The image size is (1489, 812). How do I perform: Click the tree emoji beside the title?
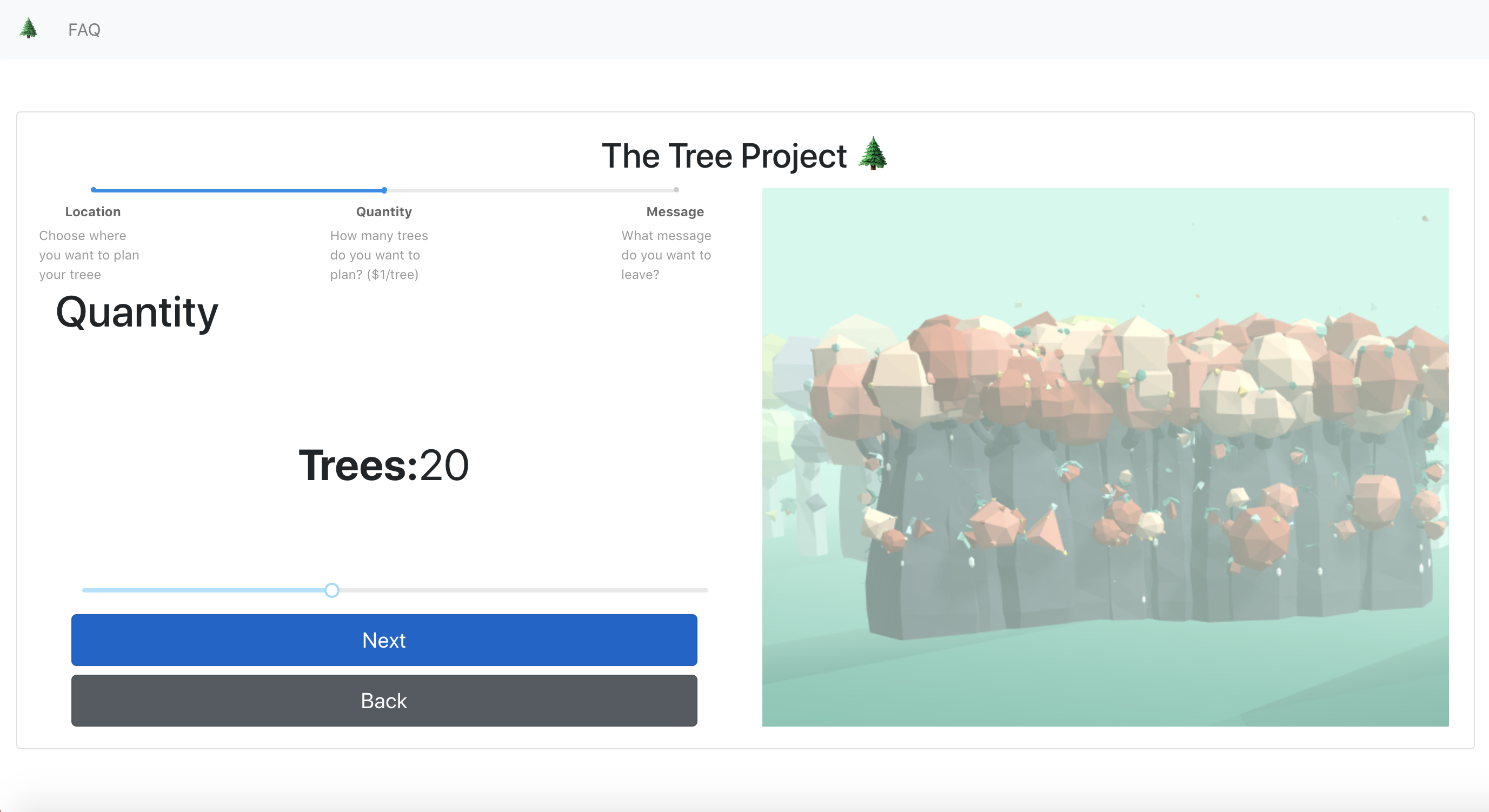873,154
